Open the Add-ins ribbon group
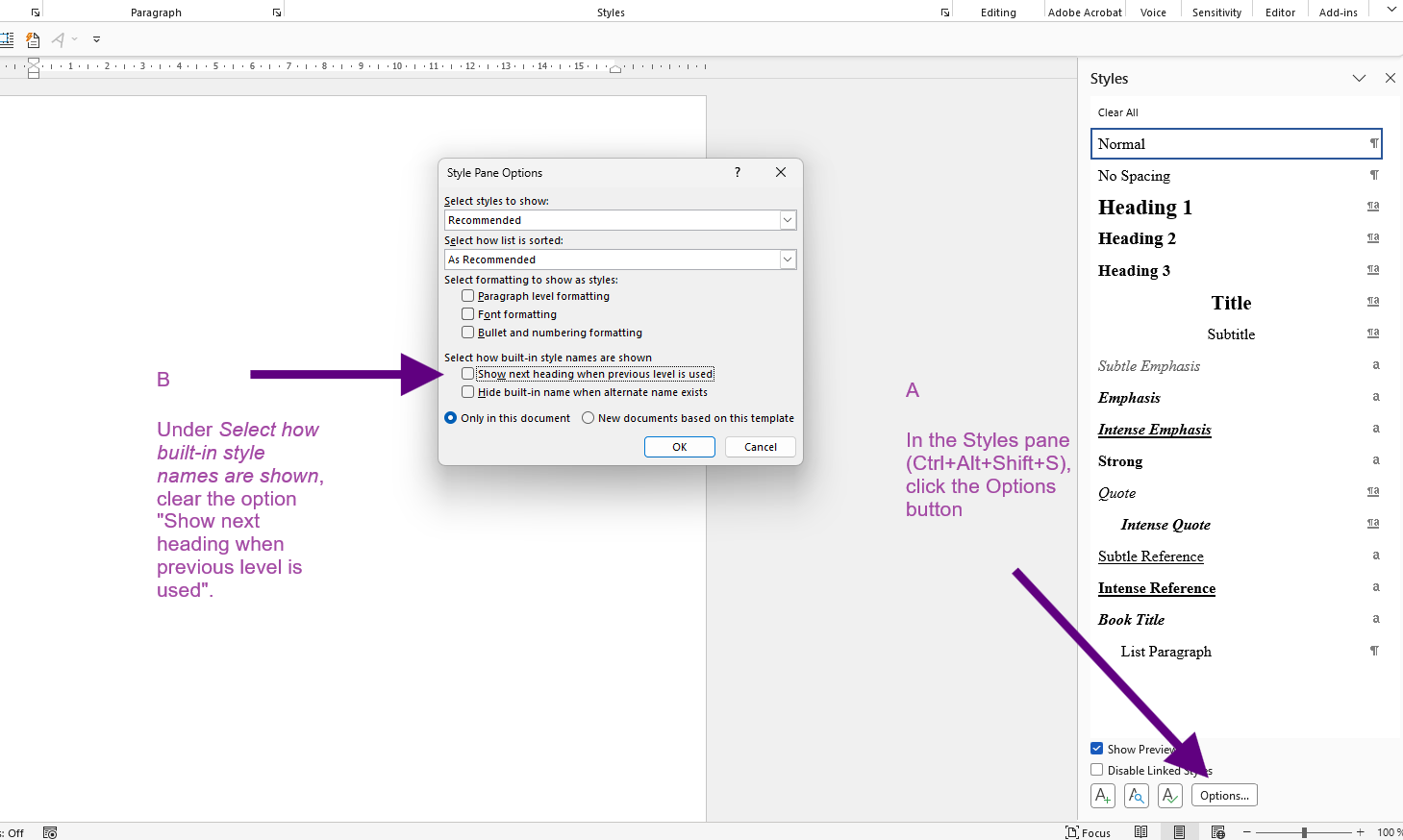This screenshot has width=1403, height=840. [x=1339, y=12]
